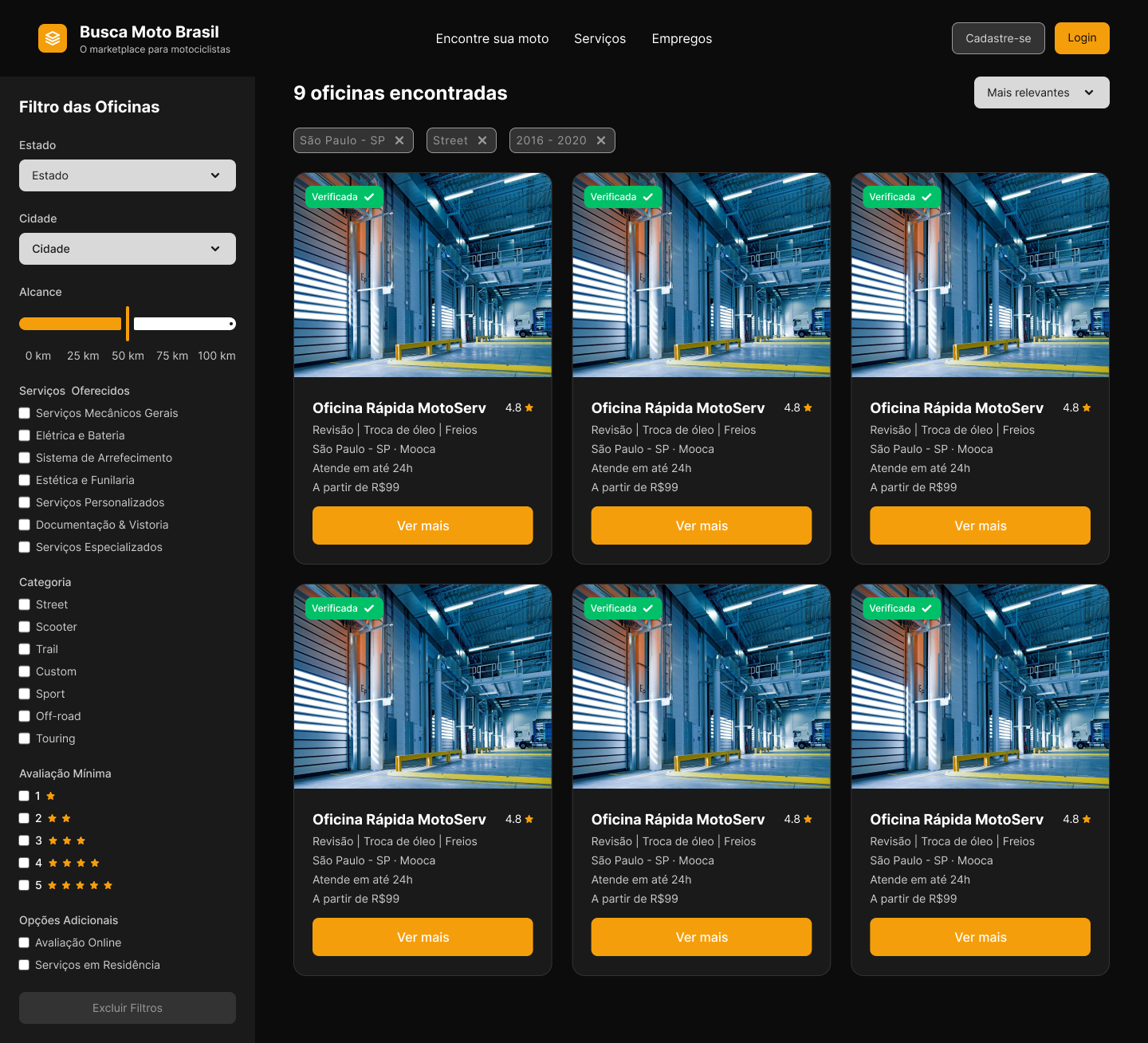Click the Alcance slider handle

click(128, 323)
